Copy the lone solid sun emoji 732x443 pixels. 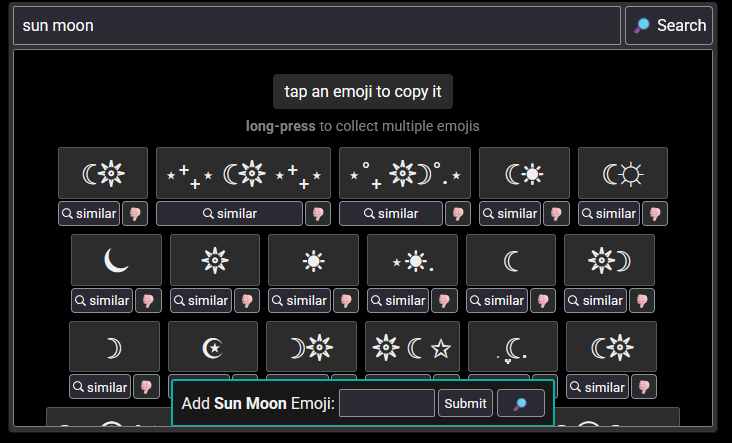click(x=313, y=260)
